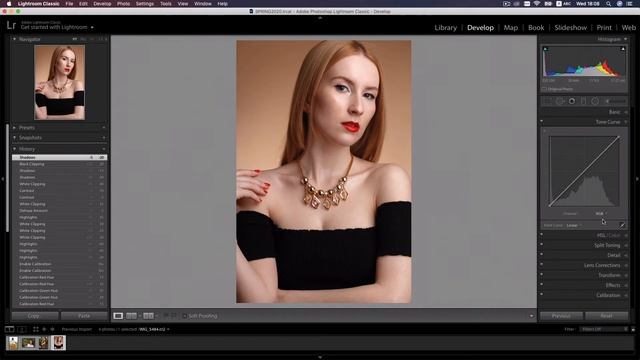Go back to previous photo arrow
Viewport: 640px width, 360px height.
coord(44,329)
